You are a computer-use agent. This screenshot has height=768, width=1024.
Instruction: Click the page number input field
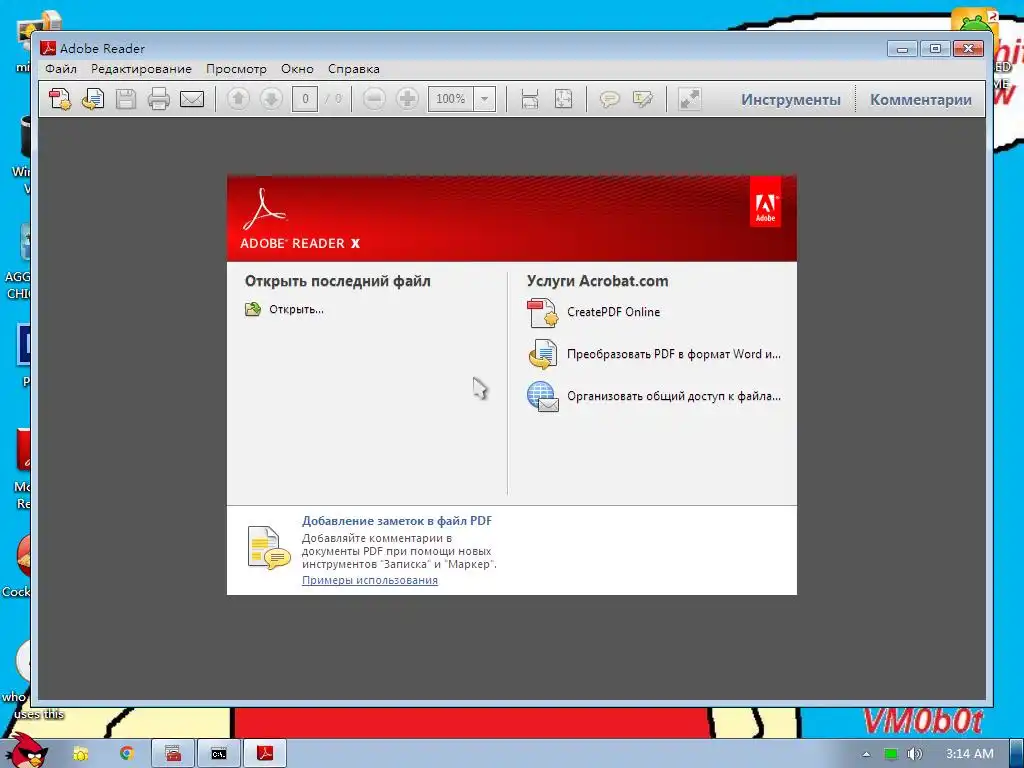305,99
